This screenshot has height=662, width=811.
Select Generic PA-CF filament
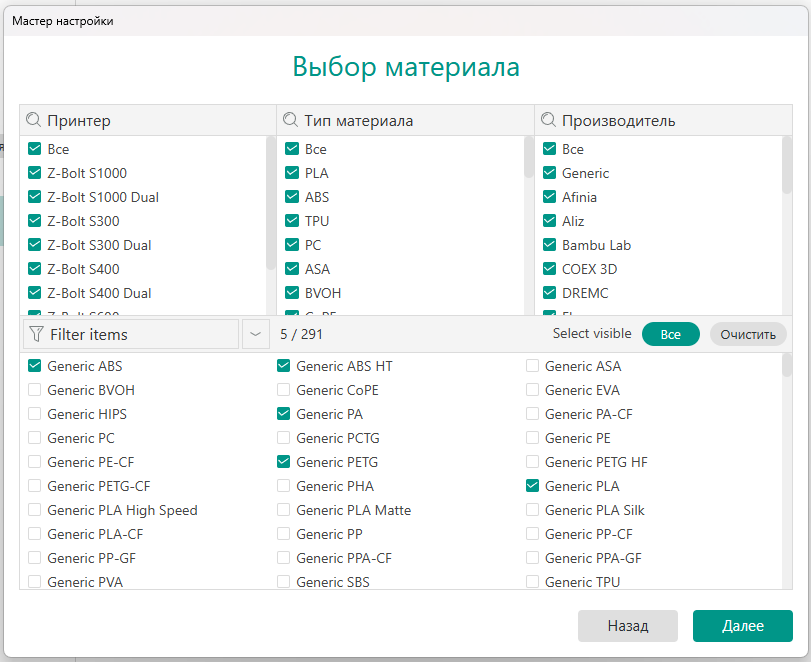[532, 414]
